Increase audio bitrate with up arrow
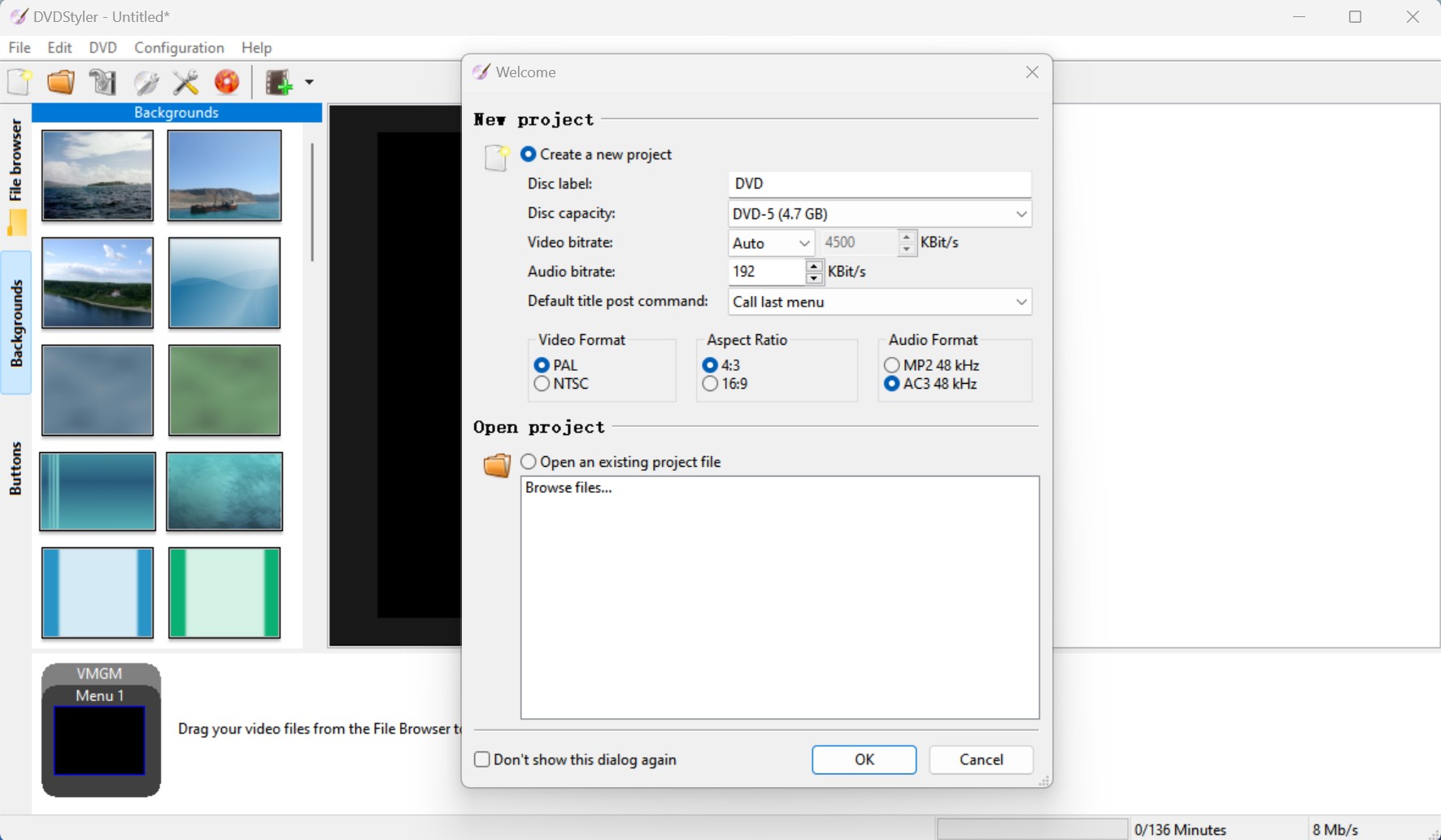Image resolution: width=1441 pixels, height=840 pixels. (814, 266)
